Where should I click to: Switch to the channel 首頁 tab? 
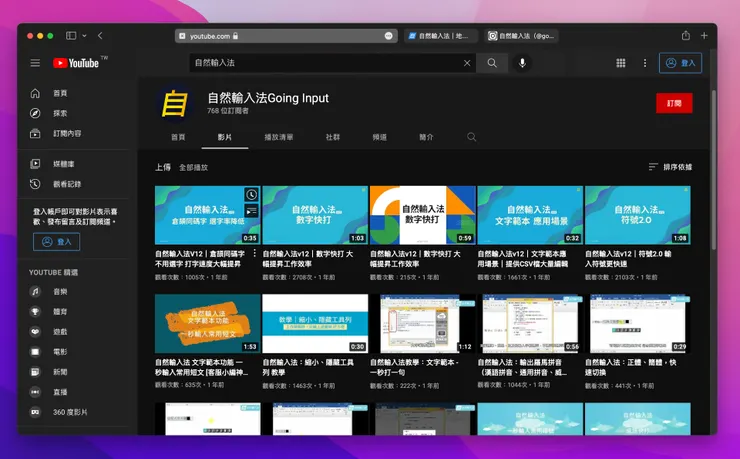click(178, 137)
